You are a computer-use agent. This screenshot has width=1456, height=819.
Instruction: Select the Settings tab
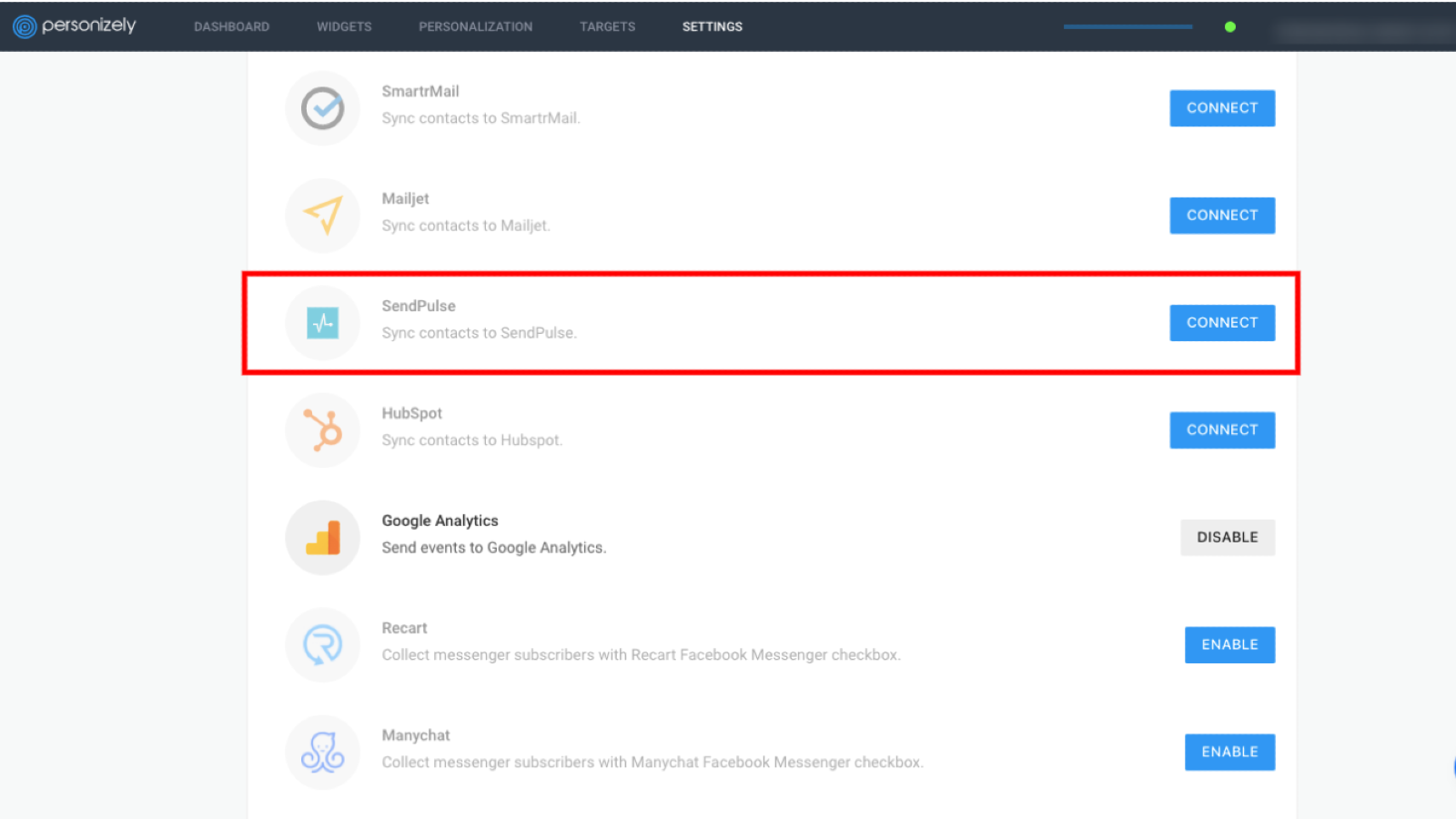pyautogui.click(x=712, y=26)
